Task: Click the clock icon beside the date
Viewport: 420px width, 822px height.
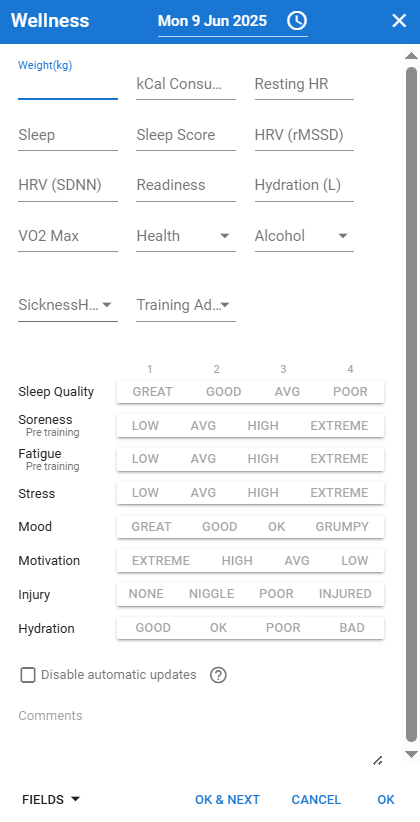Action: click(297, 21)
